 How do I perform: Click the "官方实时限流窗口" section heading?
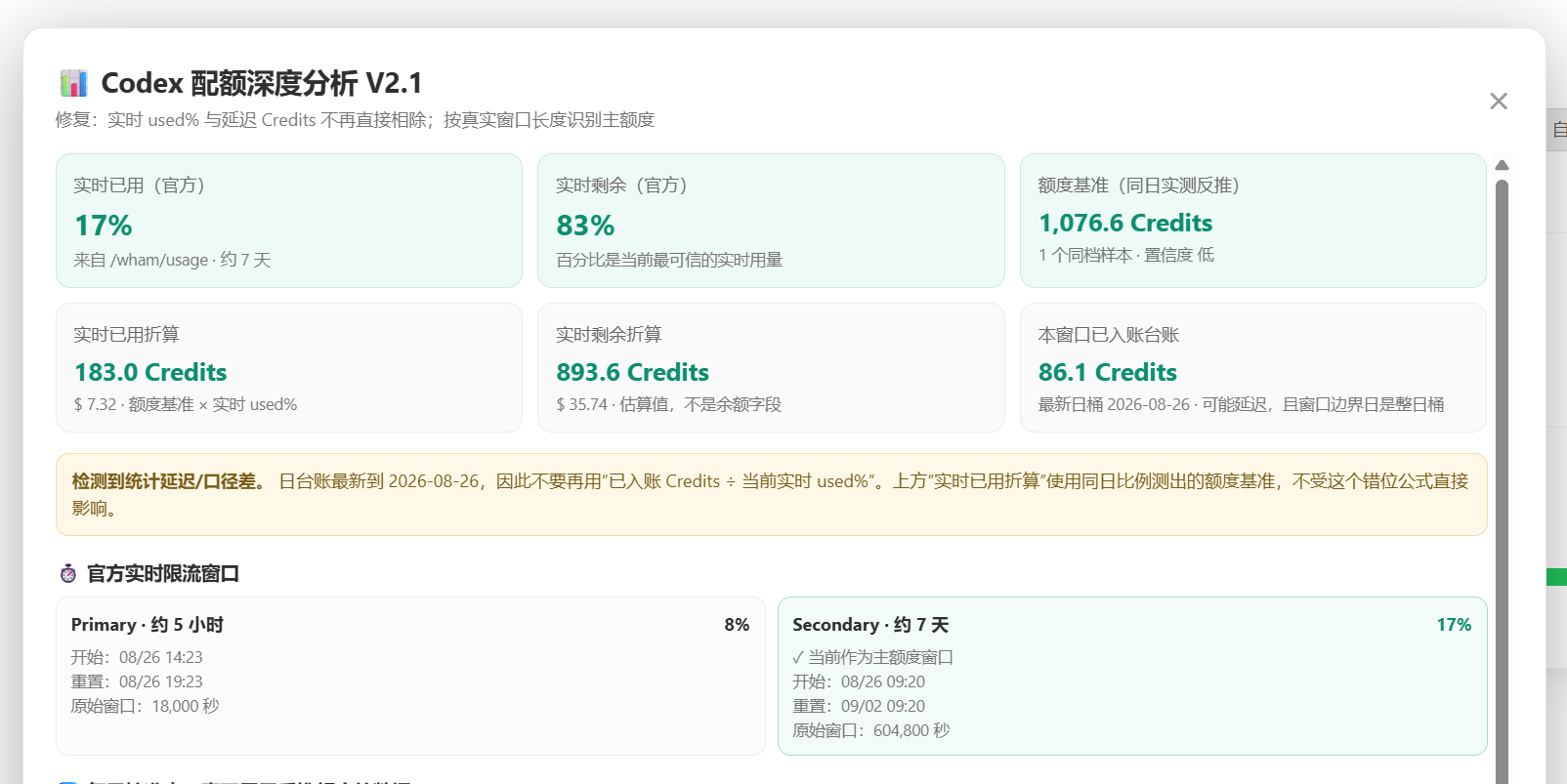tap(163, 573)
